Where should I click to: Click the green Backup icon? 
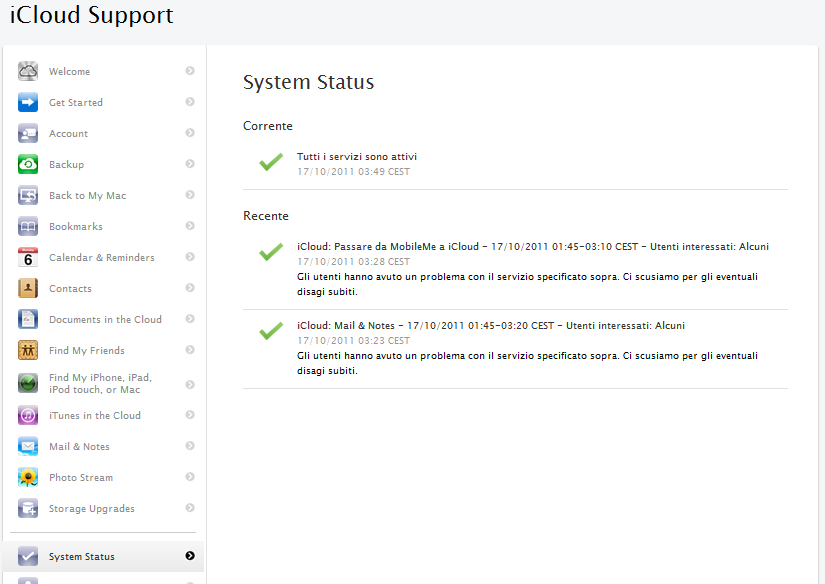pos(28,164)
